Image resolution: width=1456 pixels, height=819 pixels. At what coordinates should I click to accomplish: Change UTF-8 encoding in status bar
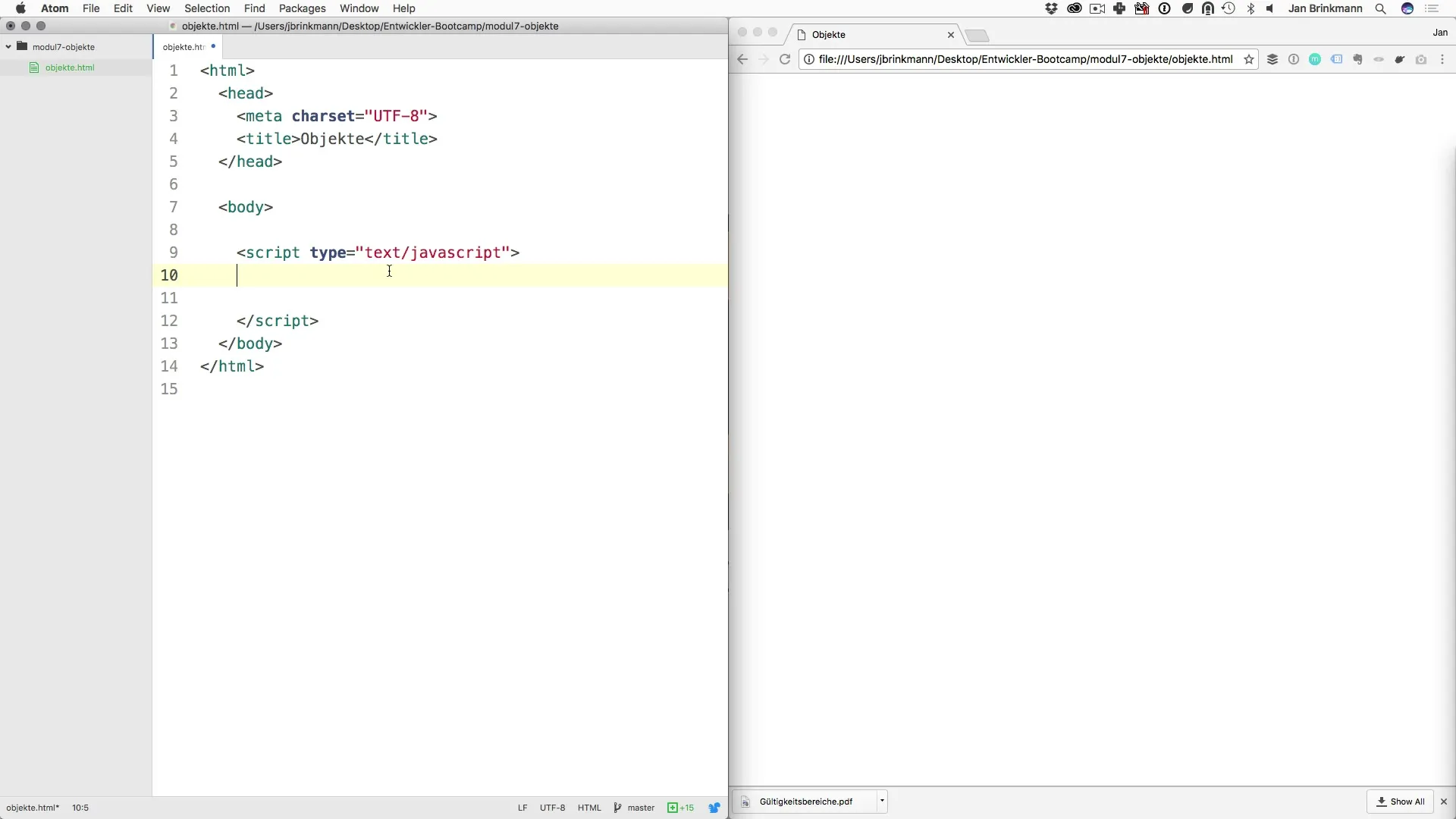coord(552,808)
